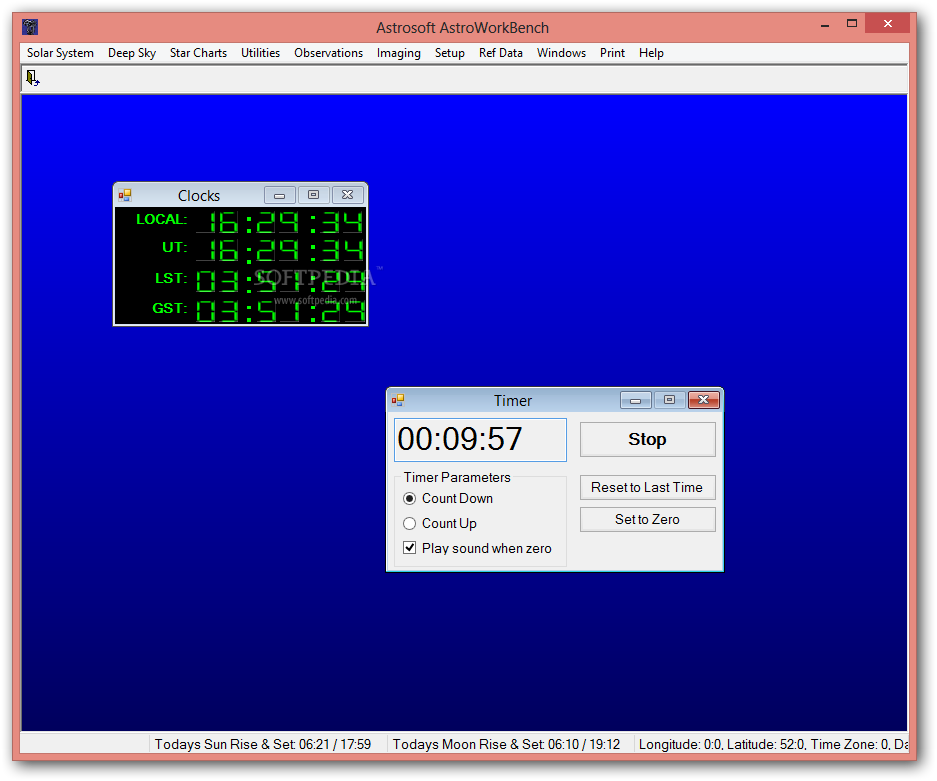
Task: Click the LST clock readout
Action: point(280,280)
